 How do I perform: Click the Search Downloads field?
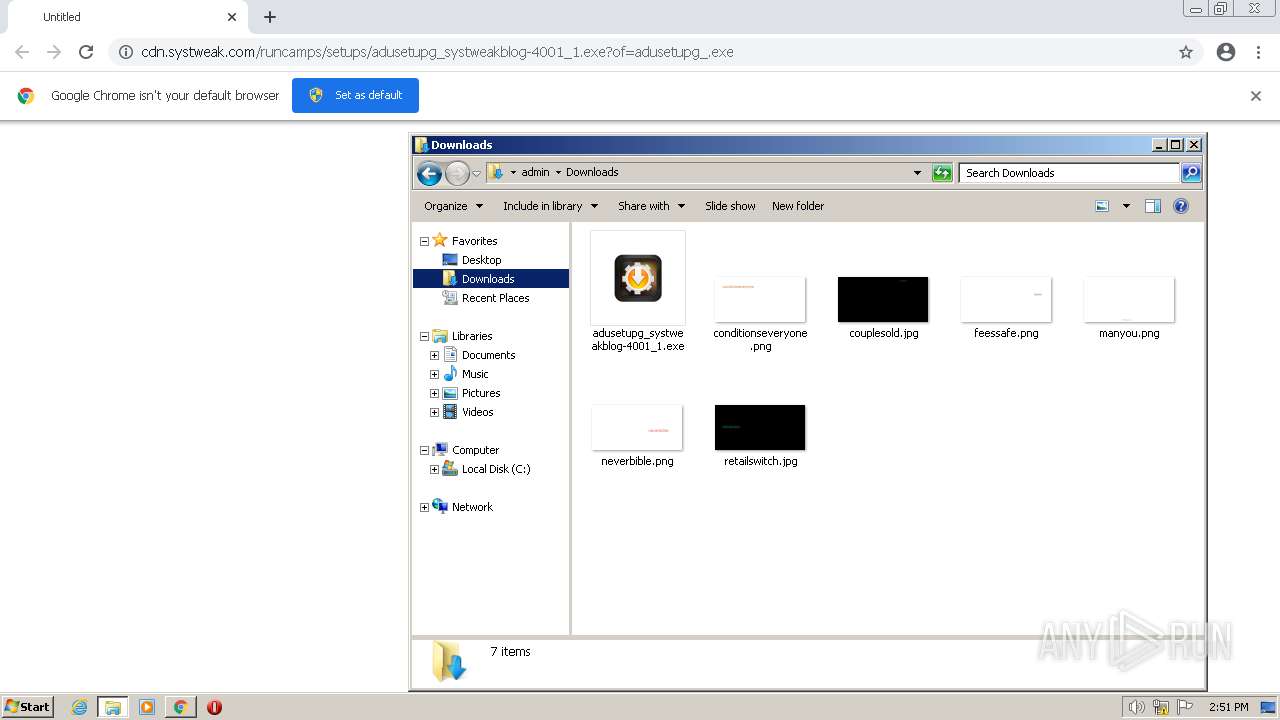pyautogui.click(x=1068, y=173)
